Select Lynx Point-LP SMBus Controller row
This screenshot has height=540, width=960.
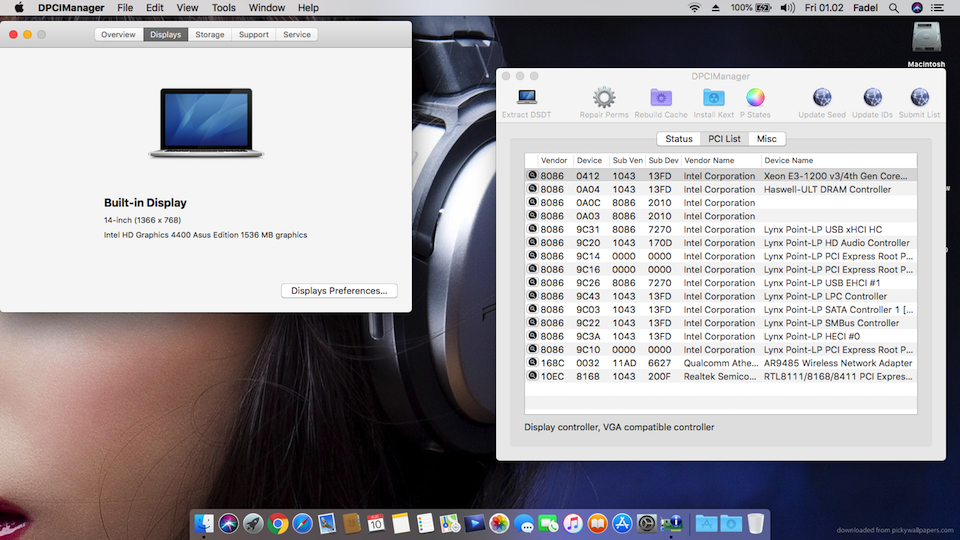721,323
